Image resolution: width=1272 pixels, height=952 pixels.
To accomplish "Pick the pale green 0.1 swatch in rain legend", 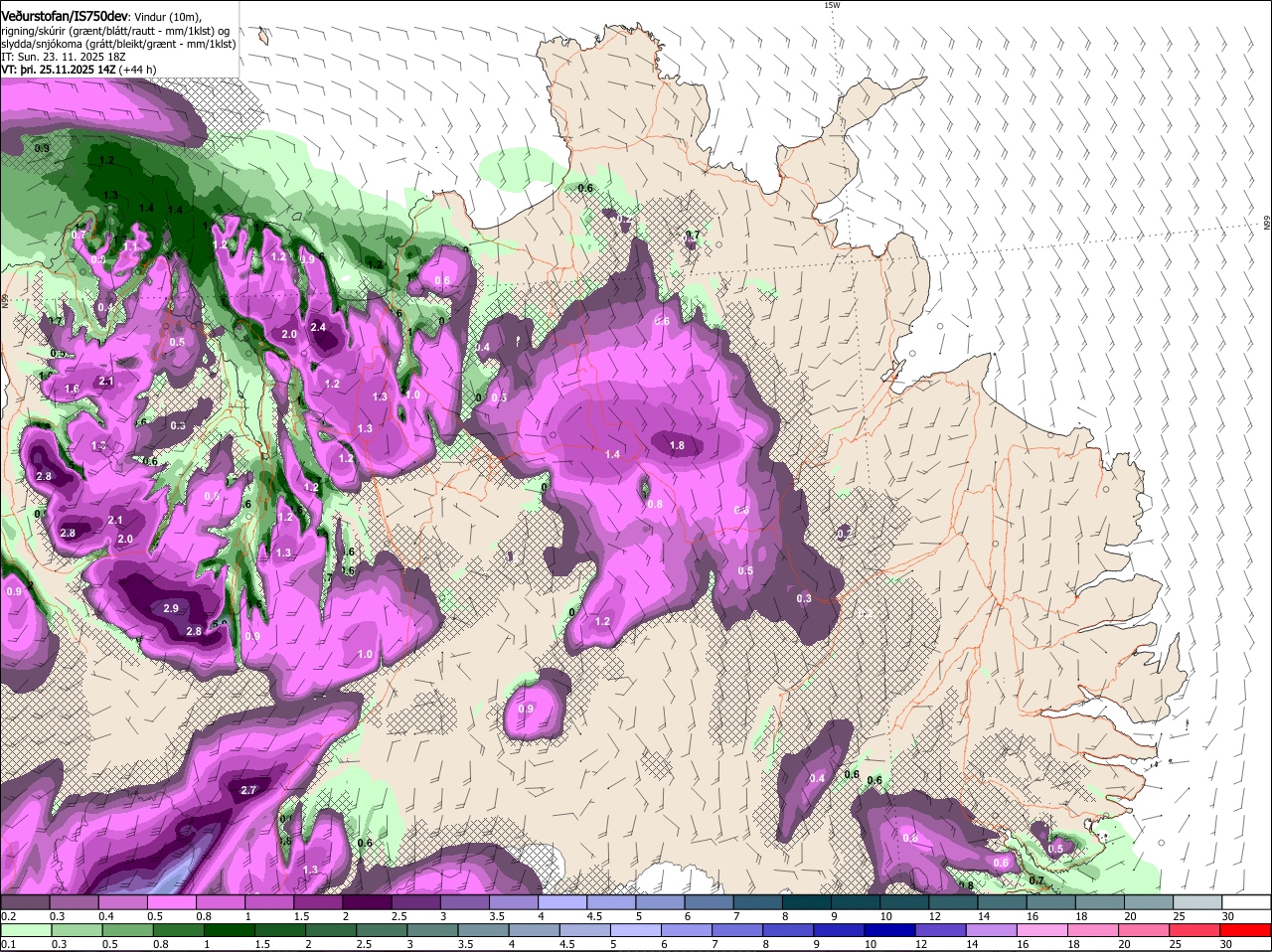I will [x=27, y=930].
